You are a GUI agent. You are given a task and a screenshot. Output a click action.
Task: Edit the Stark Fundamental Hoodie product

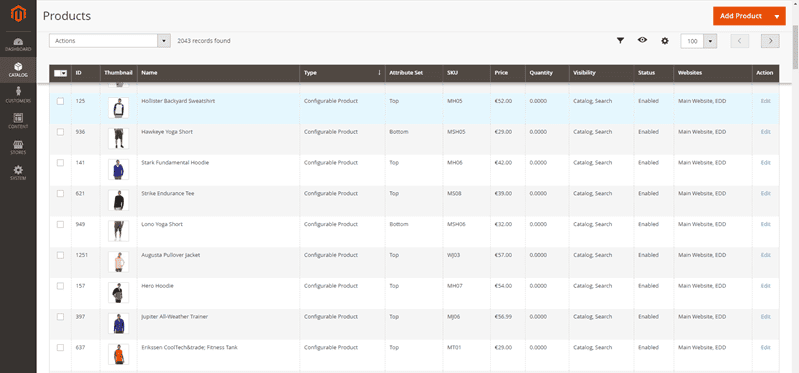click(x=765, y=163)
